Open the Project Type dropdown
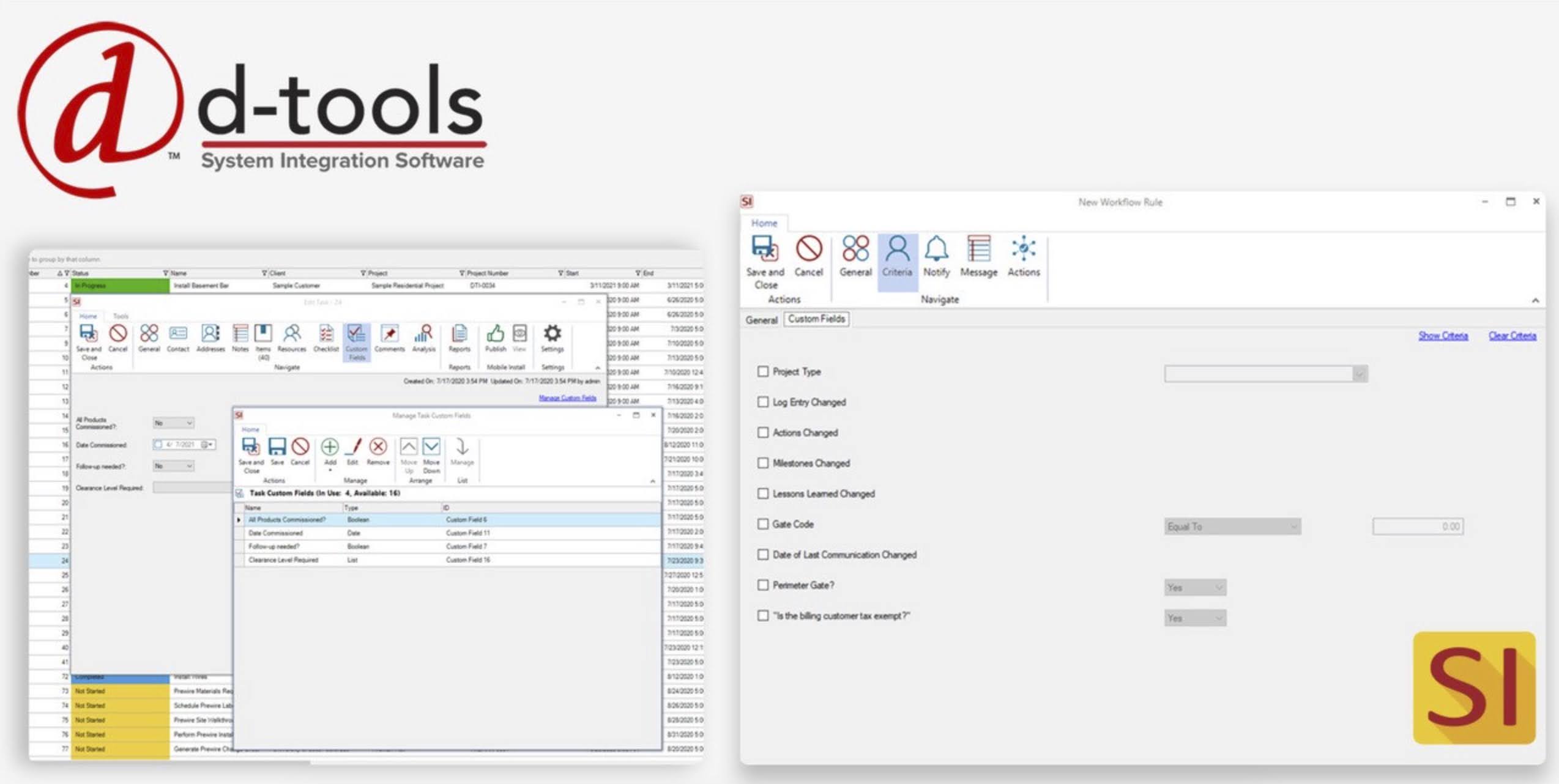Screen dimensions: 1559x784 [1360, 374]
